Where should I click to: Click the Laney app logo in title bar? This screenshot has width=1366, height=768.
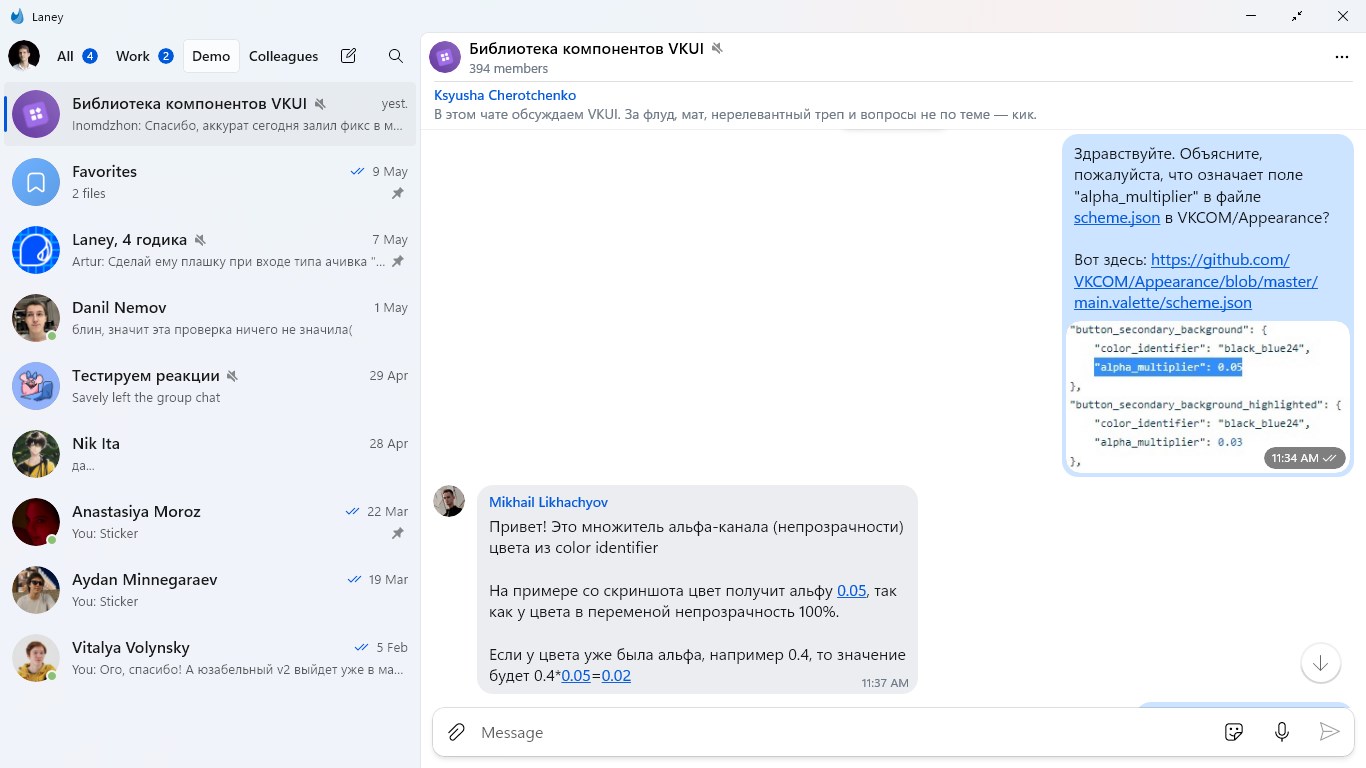tap(17, 16)
